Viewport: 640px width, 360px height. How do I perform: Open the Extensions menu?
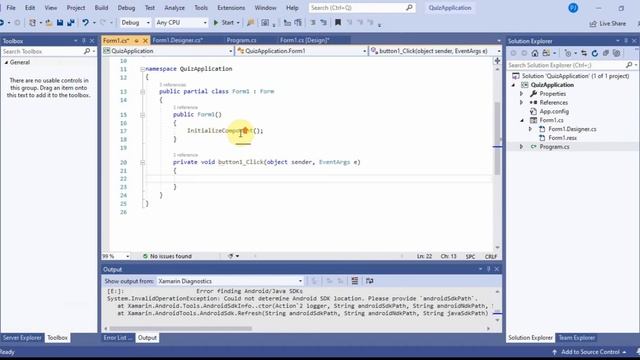pyautogui.click(x=231, y=8)
